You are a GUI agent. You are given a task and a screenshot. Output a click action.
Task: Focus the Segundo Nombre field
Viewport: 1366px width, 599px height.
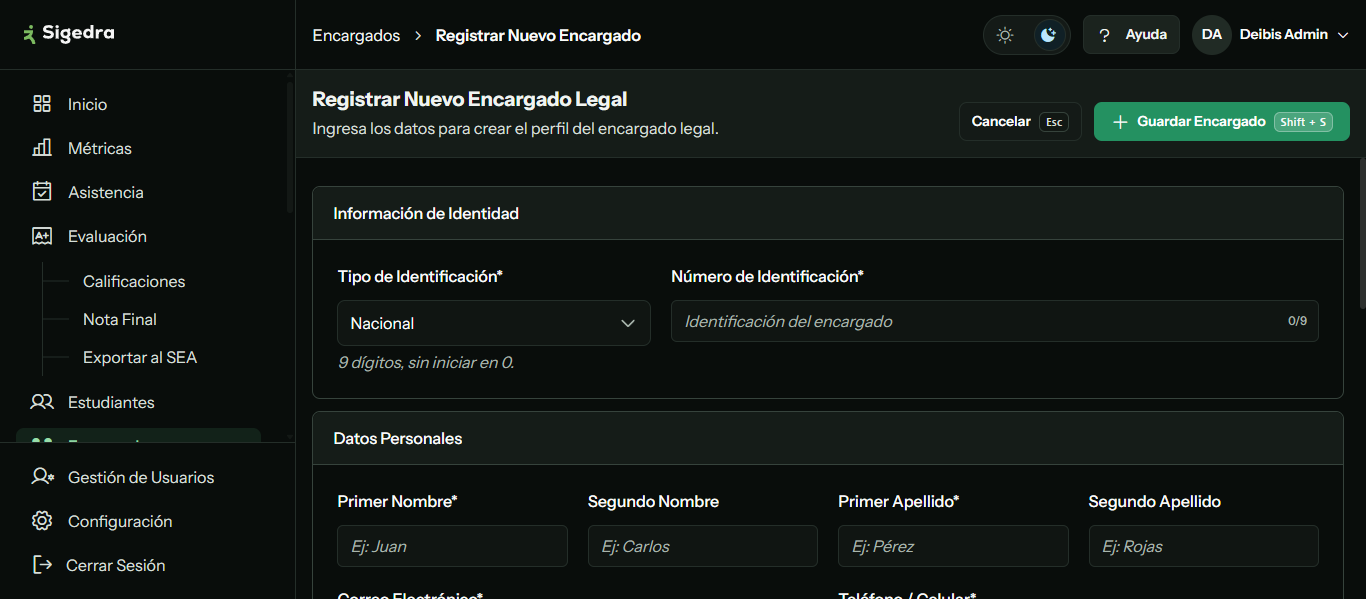point(703,546)
